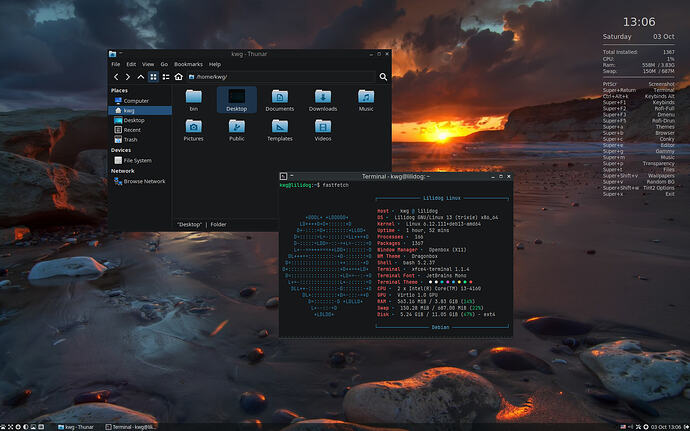Open the search magnifier in Thunar

pyautogui.click(x=383, y=77)
